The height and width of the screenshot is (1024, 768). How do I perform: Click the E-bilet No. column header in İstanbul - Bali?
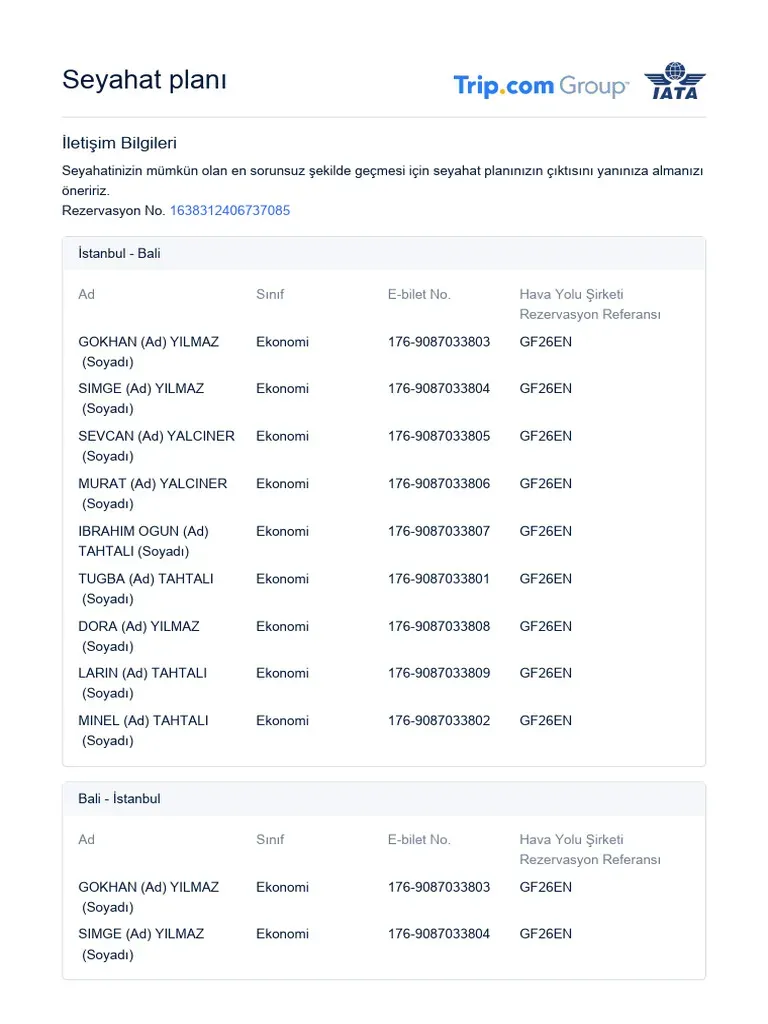coord(419,294)
